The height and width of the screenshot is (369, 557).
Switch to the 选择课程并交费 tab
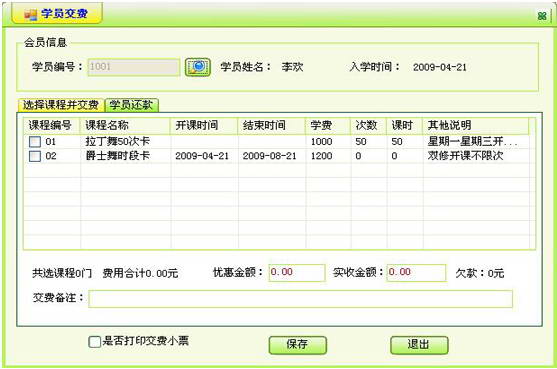click(x=60, y=105)
